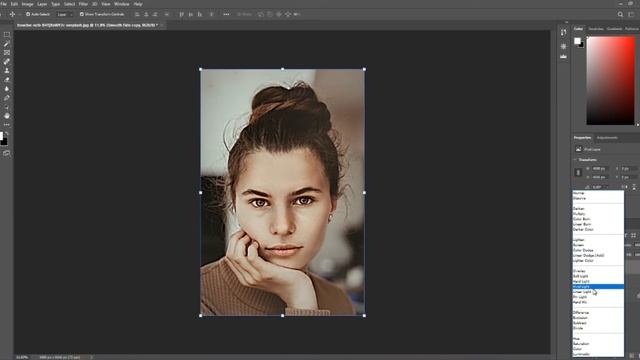This screenshot has height=360, width=640.
Task: Open the Edit Toolbar three-dots button
Action: (7, 124)
